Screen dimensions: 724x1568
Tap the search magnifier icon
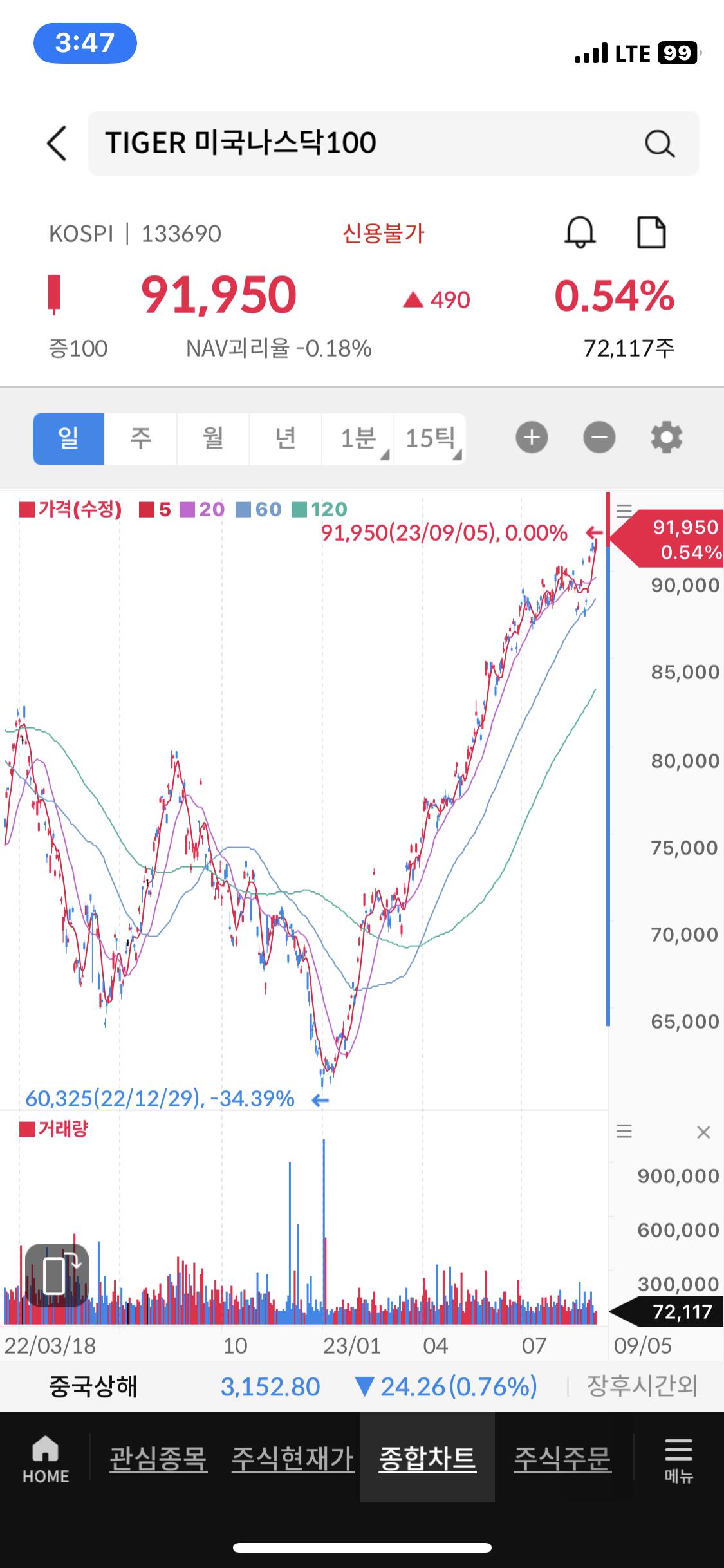(x=659, y=144)
